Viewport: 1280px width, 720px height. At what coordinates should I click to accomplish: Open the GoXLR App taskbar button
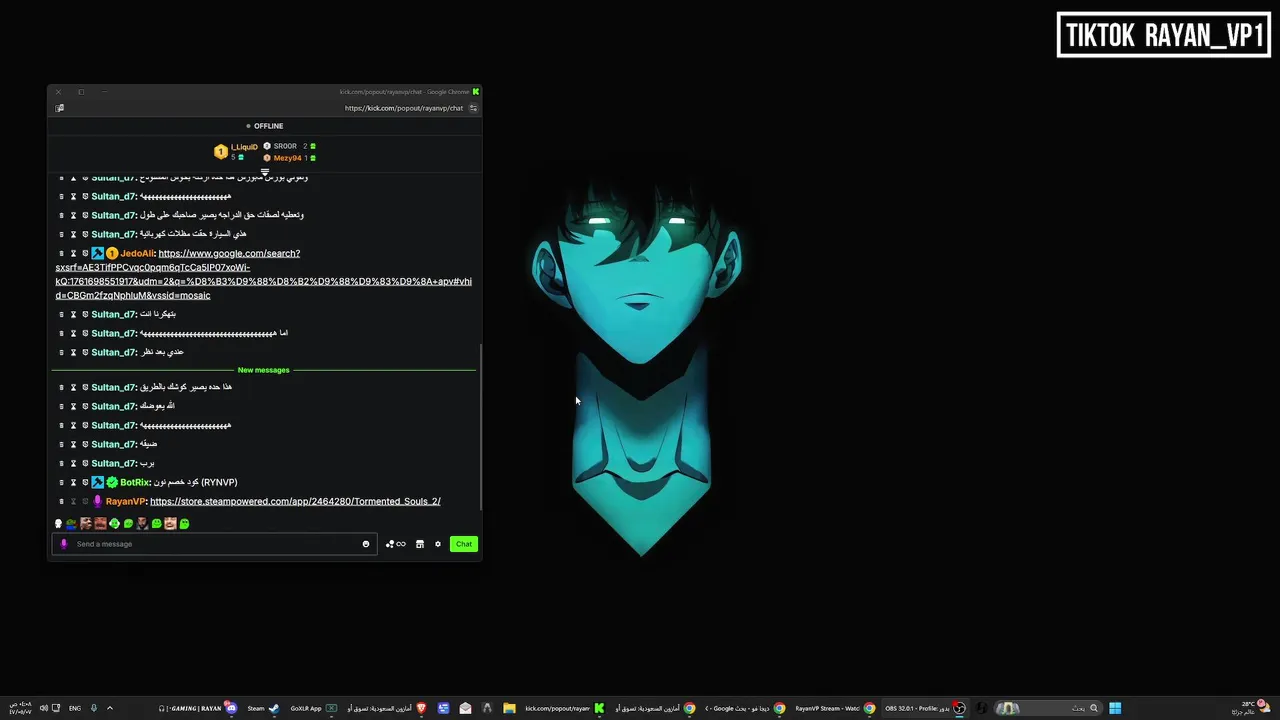click(313, 708)
